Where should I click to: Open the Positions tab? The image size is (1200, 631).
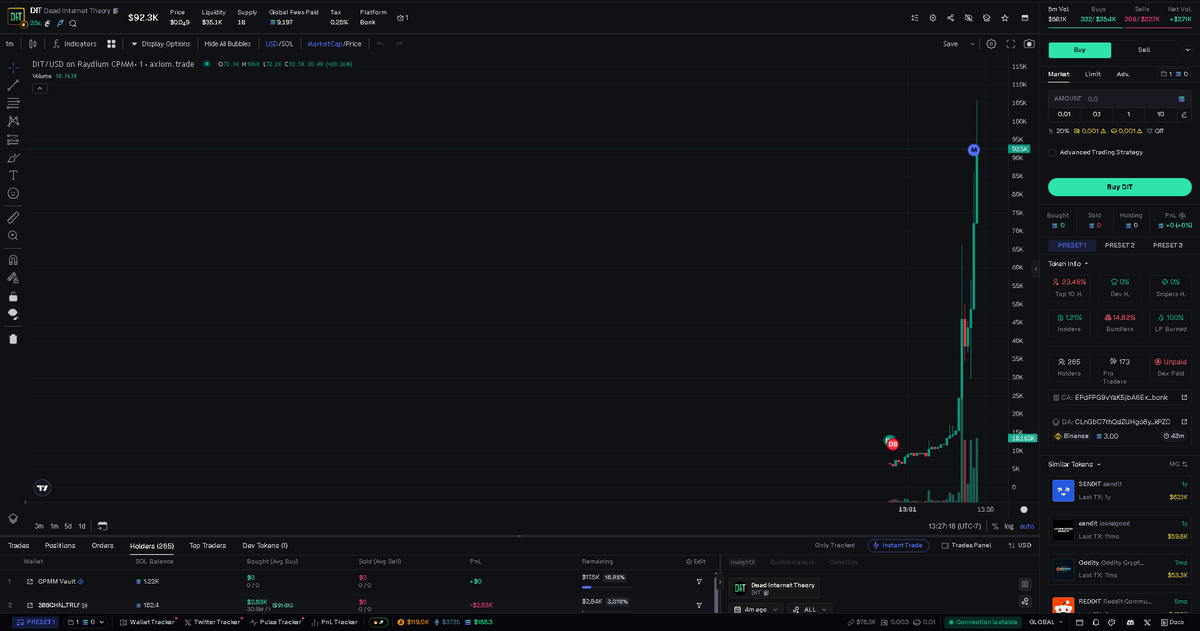click(x=60, y=546)
